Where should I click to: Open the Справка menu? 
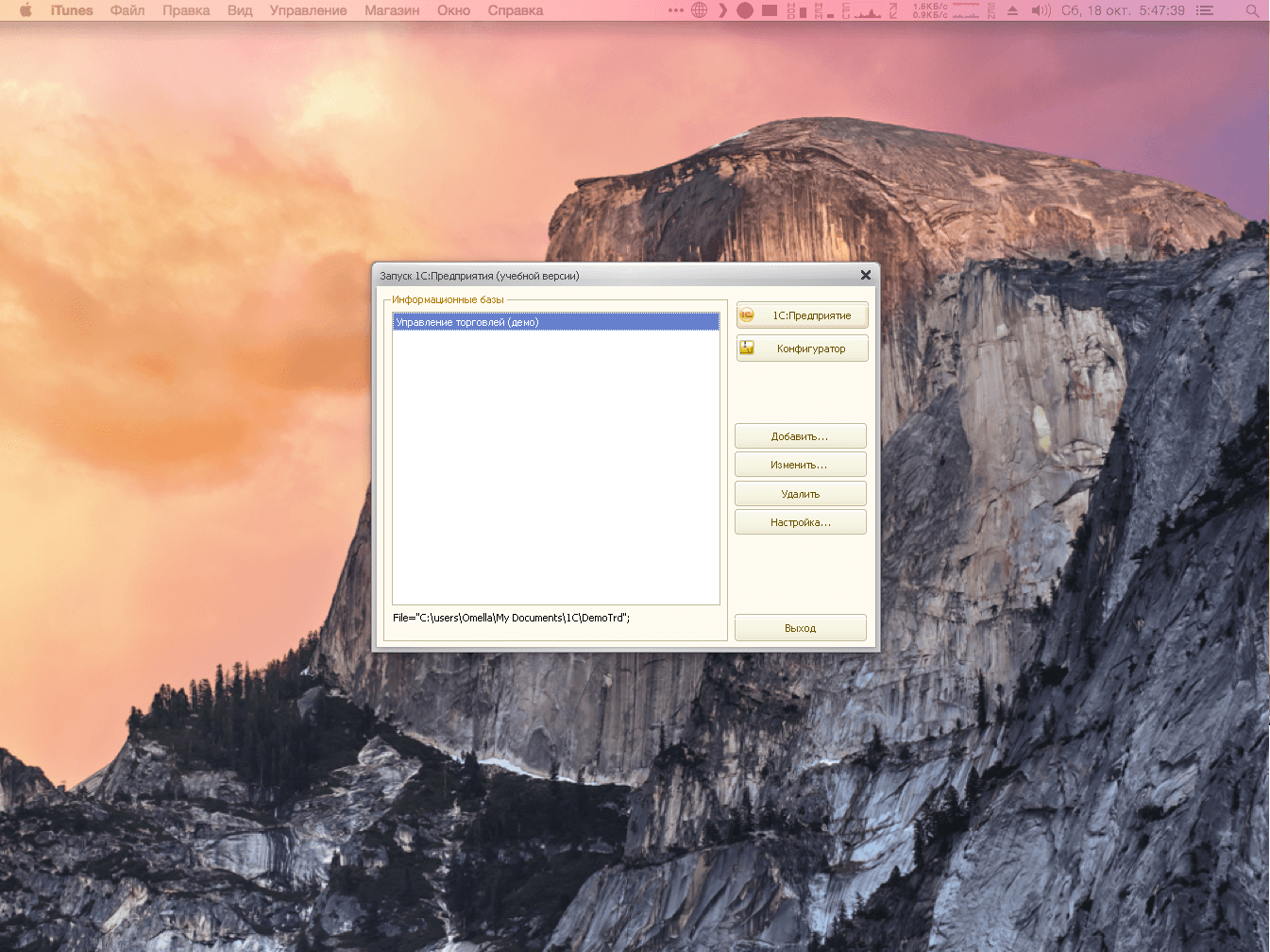pyautogui.click(x=516, y=10)
